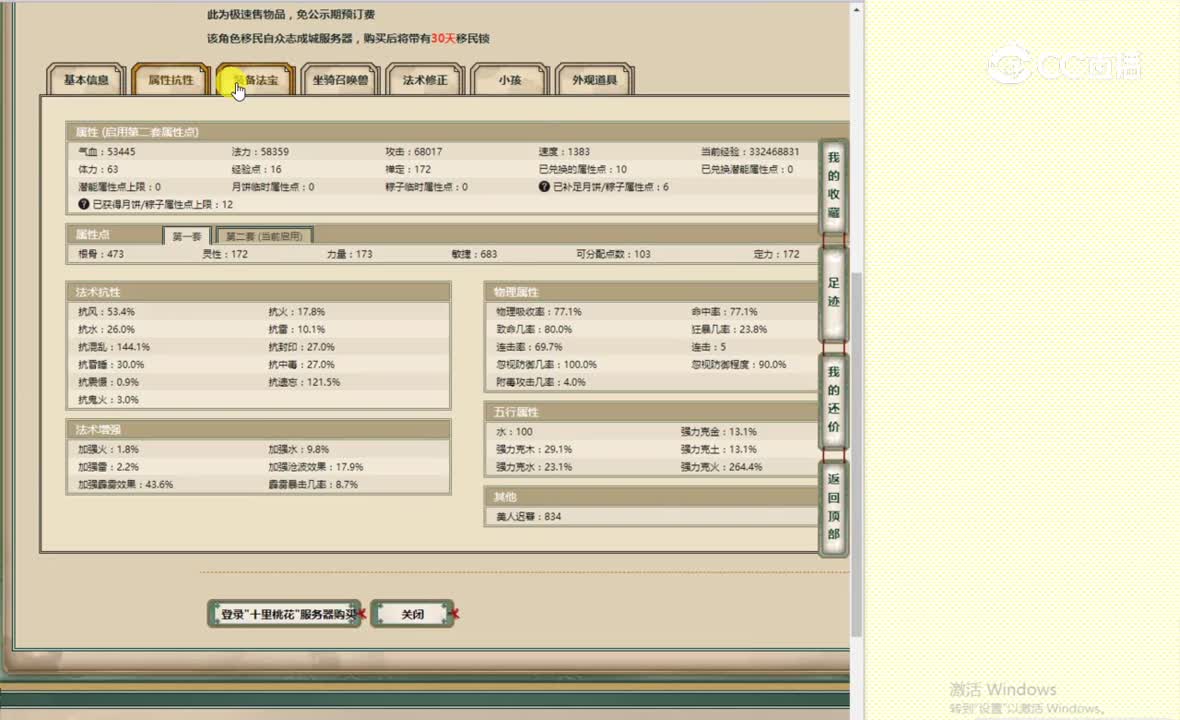Viewport: 1180px width, 720px height.
Task: Click 定力：172 value
Action: (x=777, y=254)
